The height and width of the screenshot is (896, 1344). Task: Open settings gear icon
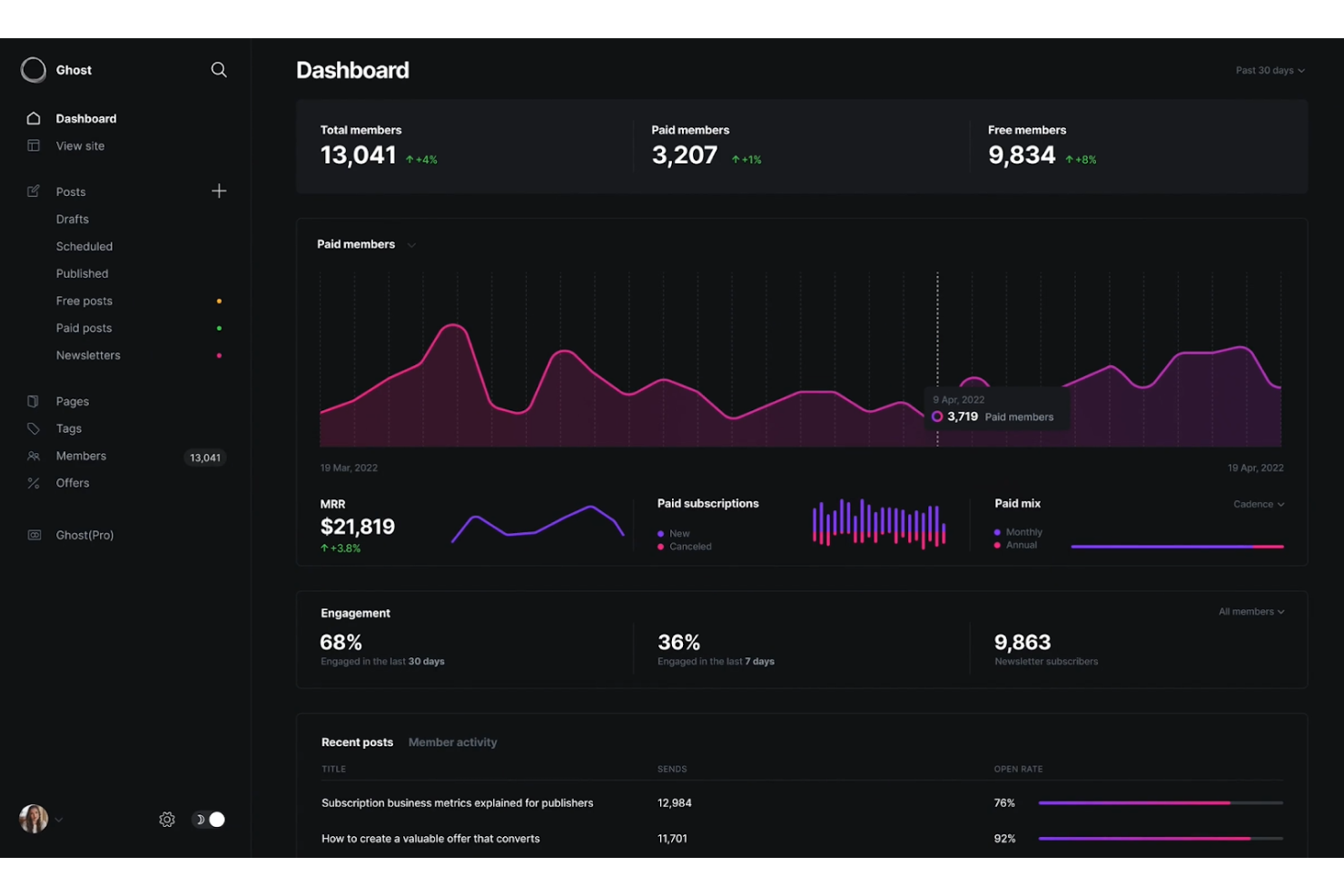(x=167, y=820)
